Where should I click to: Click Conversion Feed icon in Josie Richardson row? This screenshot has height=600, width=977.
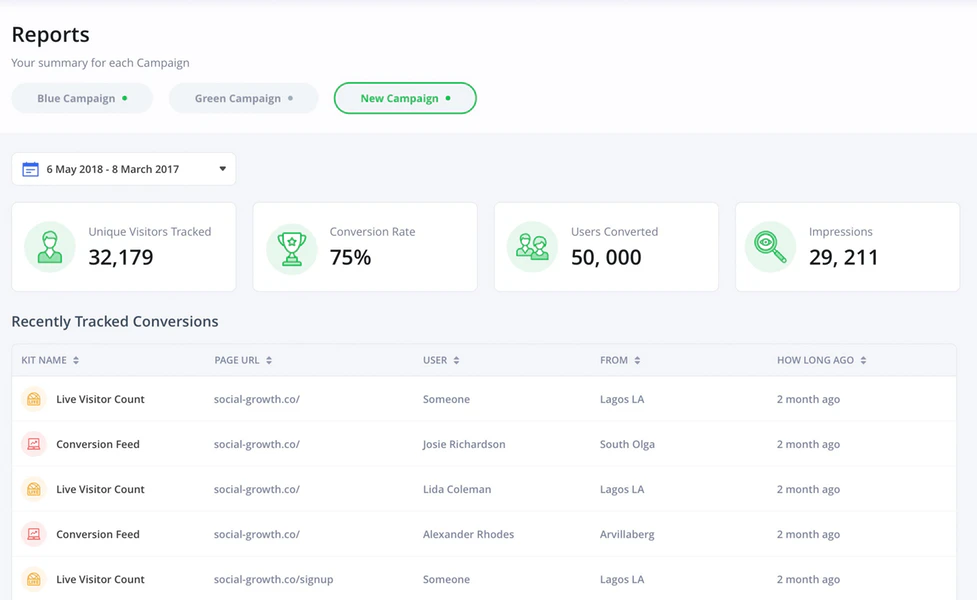34,444
